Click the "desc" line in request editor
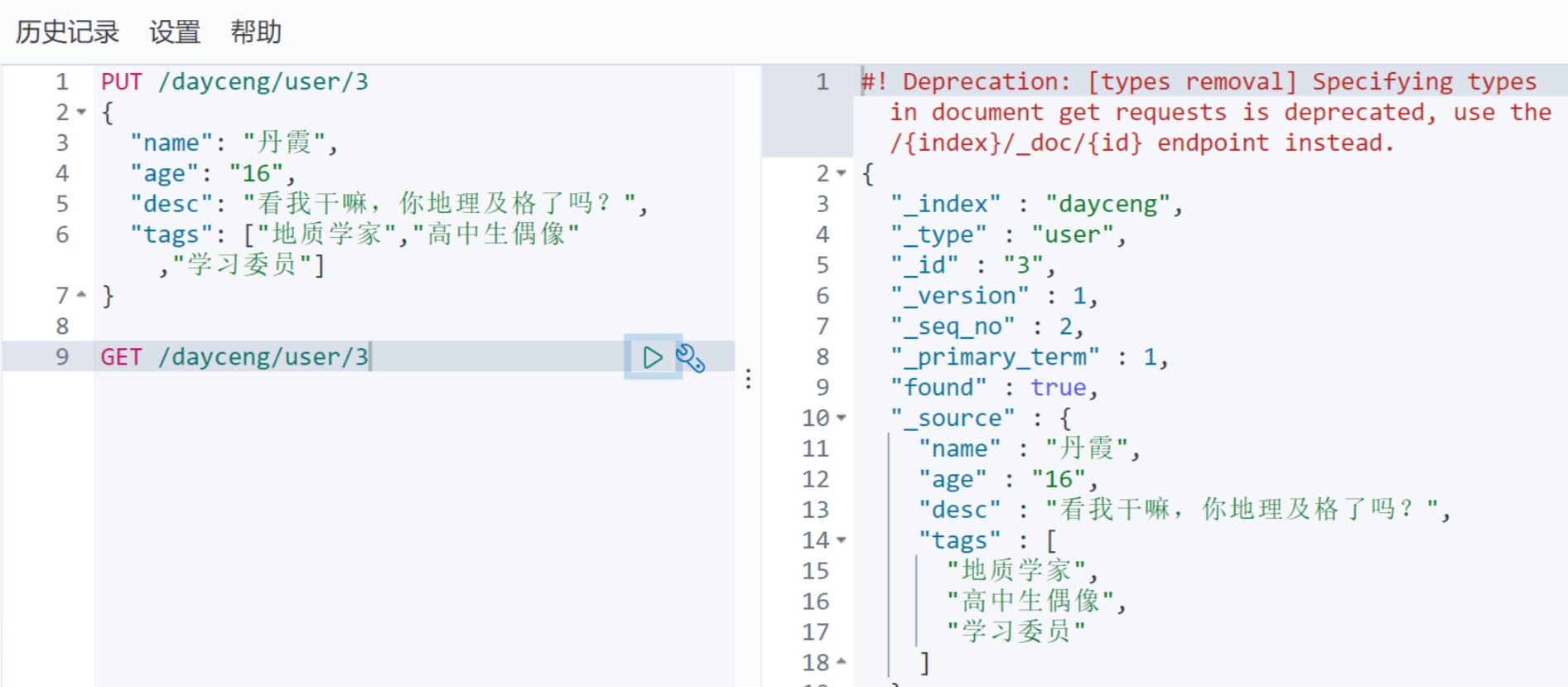 pos(389,204)
